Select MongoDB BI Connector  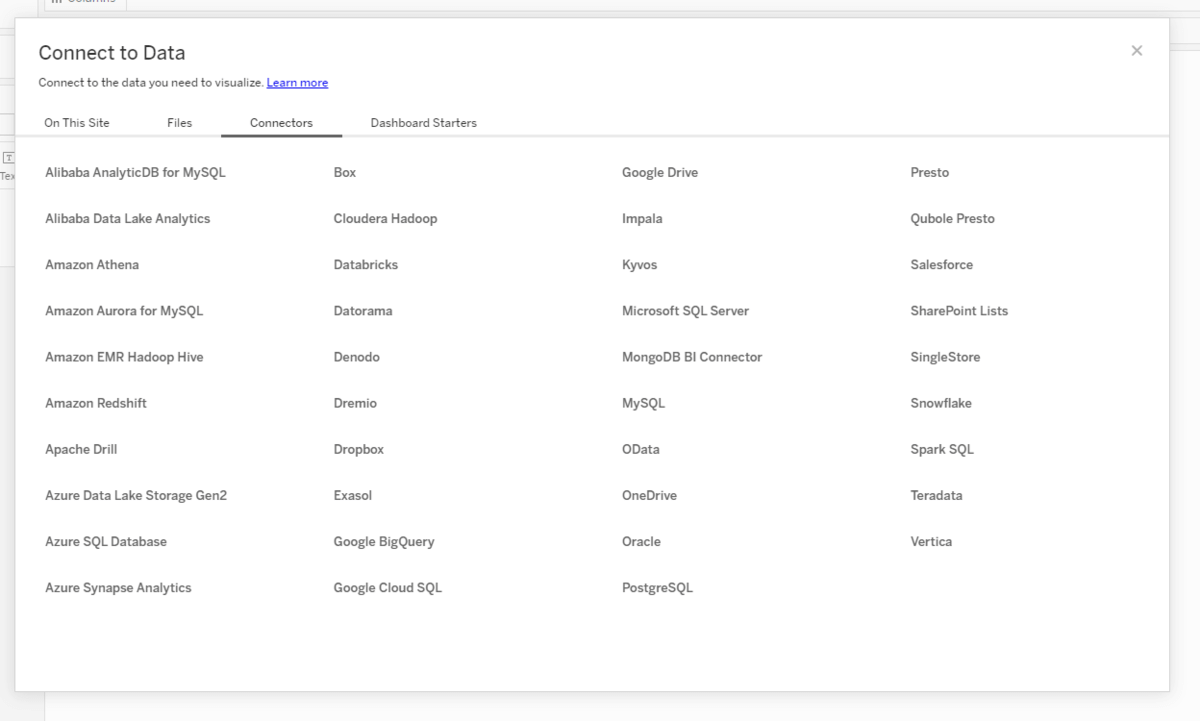point(692,357)
